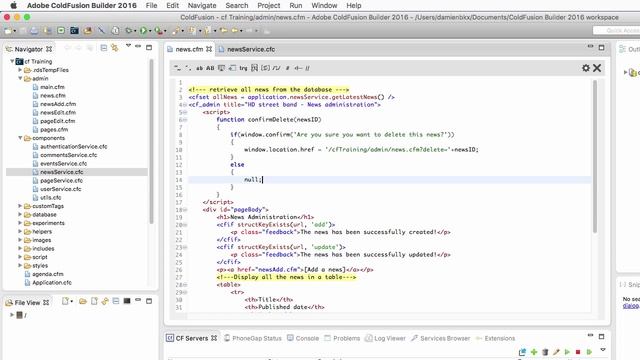Expand the database folder

tap(20, 214)
